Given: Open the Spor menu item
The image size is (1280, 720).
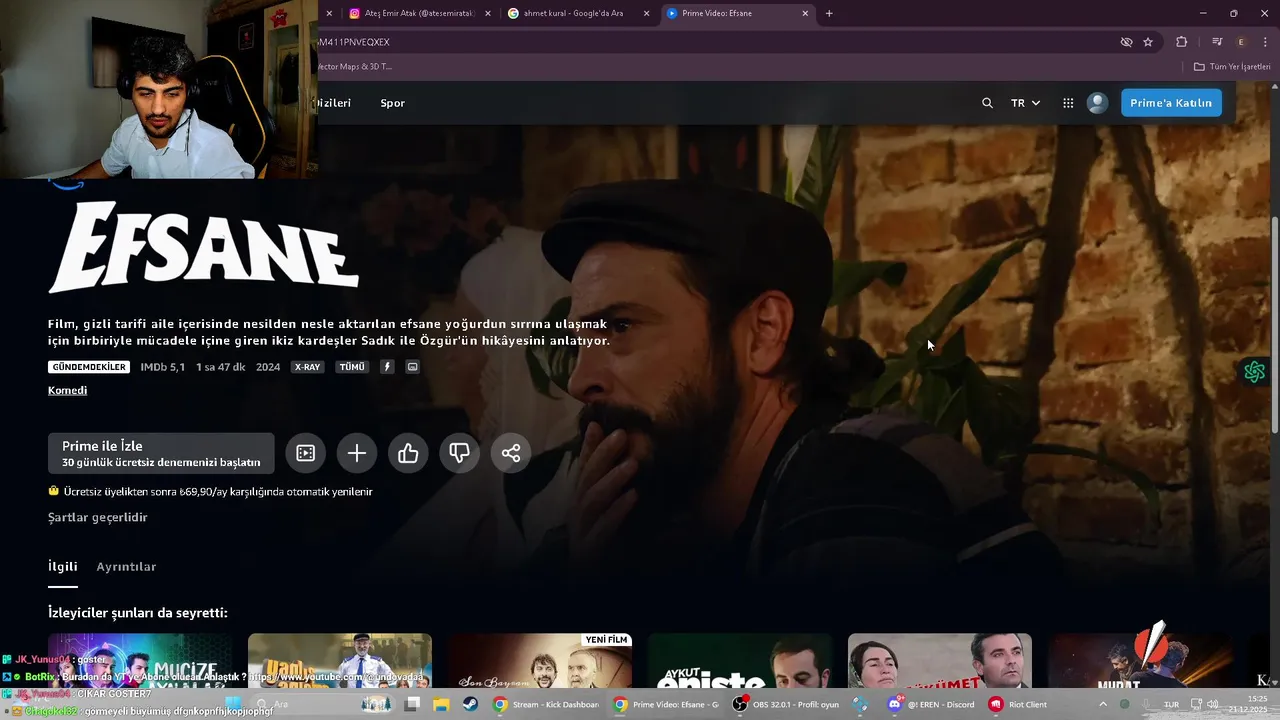Looking at the screenshot, I should tap(392, 103).
